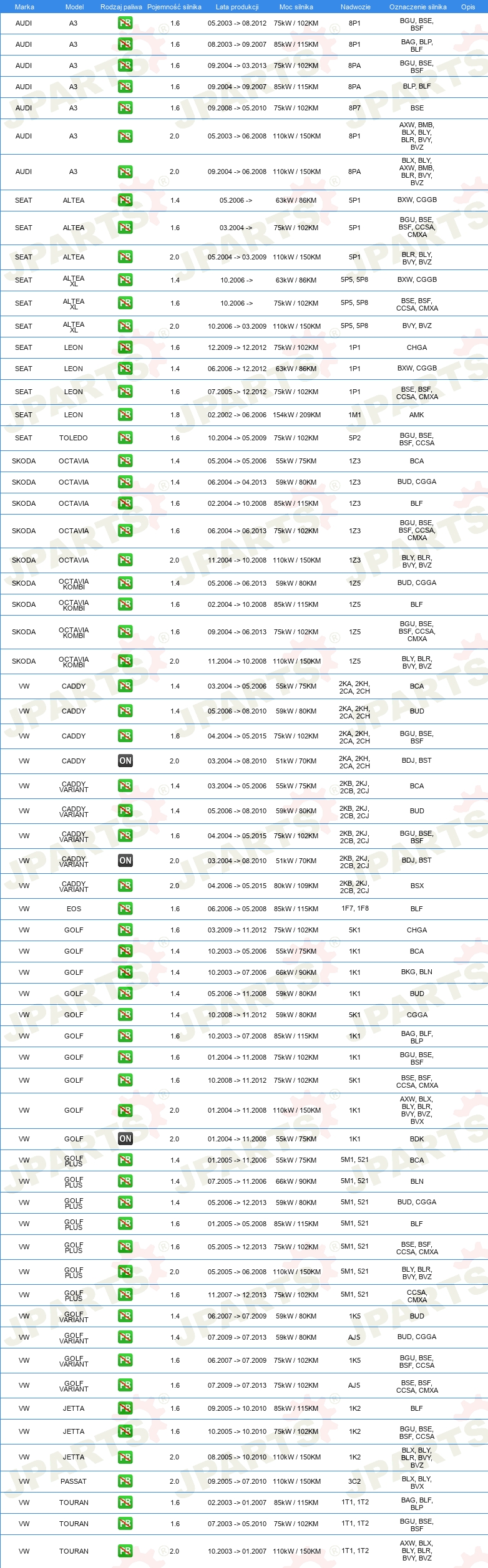This screenshot has height=1568, width=488.
Task: Select the 10.2004 -> 05.2009 production years cell
Action: [237, 438]
